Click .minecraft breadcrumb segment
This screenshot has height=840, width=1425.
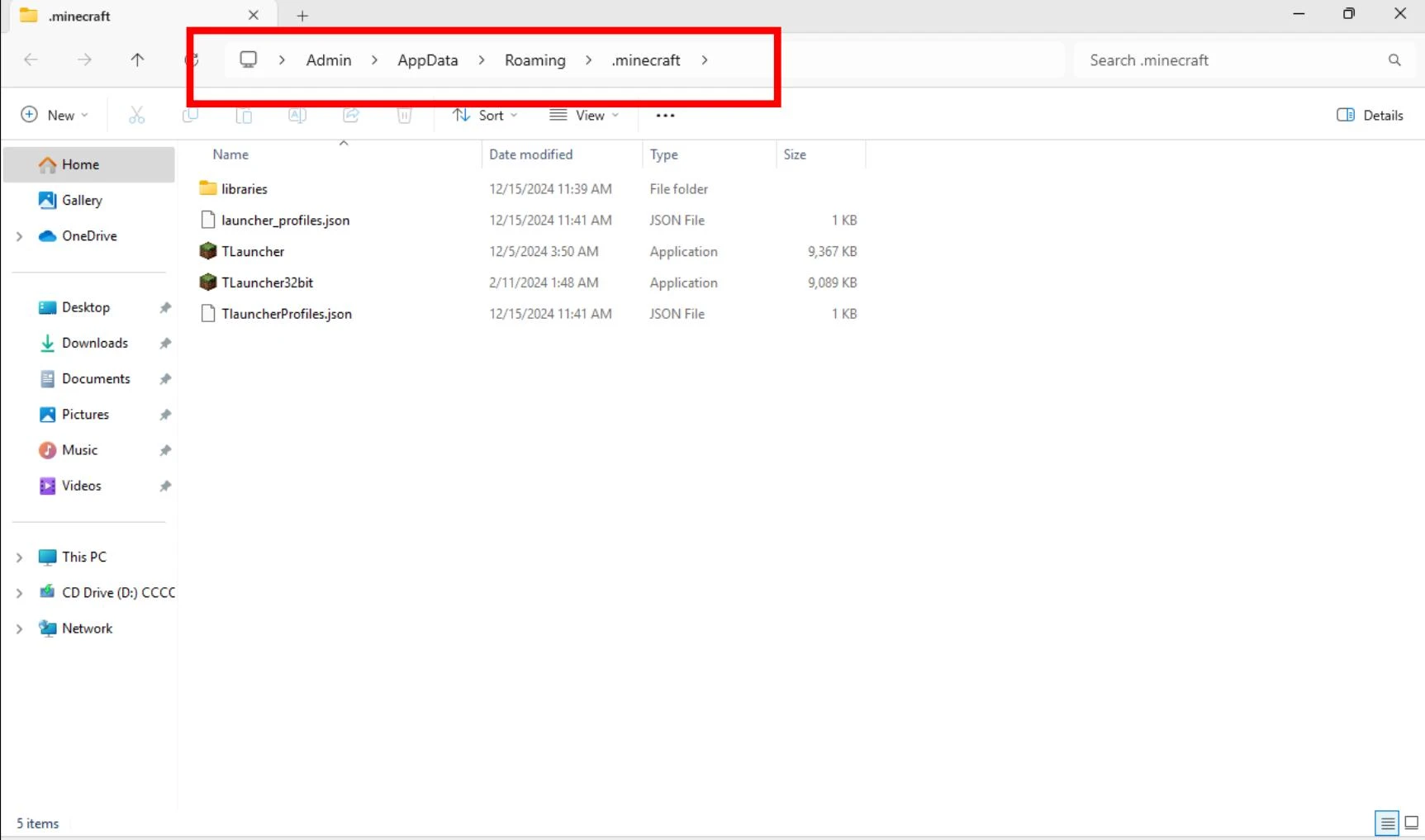pyautogui.click(x=646, y=60)
